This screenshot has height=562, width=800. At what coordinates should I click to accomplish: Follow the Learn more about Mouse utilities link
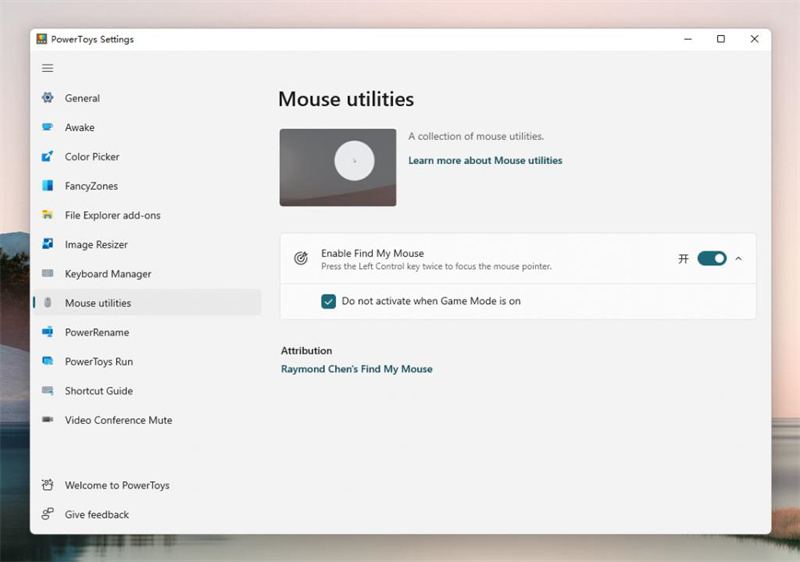tap(485, 160)
